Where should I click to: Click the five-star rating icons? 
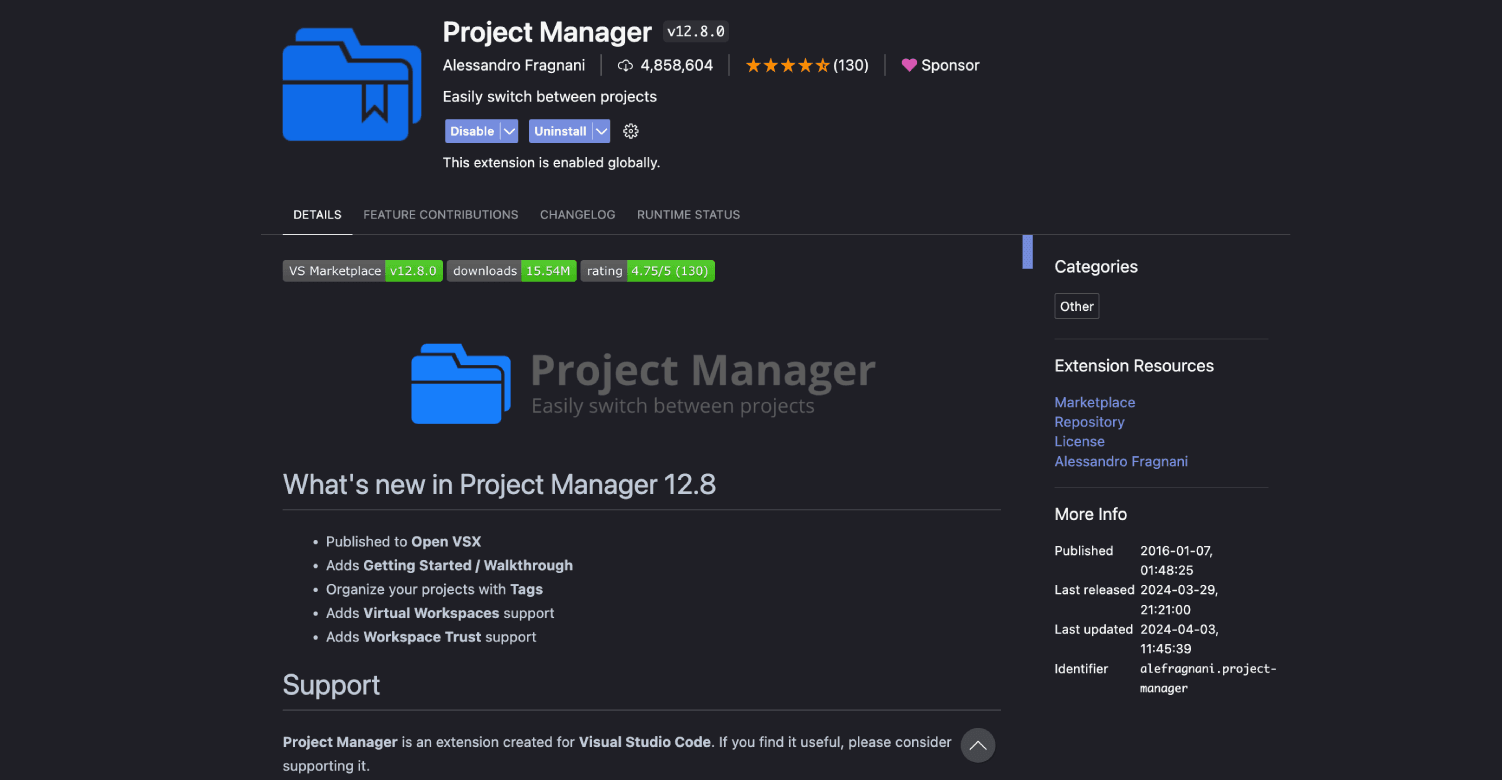[787, 65]
